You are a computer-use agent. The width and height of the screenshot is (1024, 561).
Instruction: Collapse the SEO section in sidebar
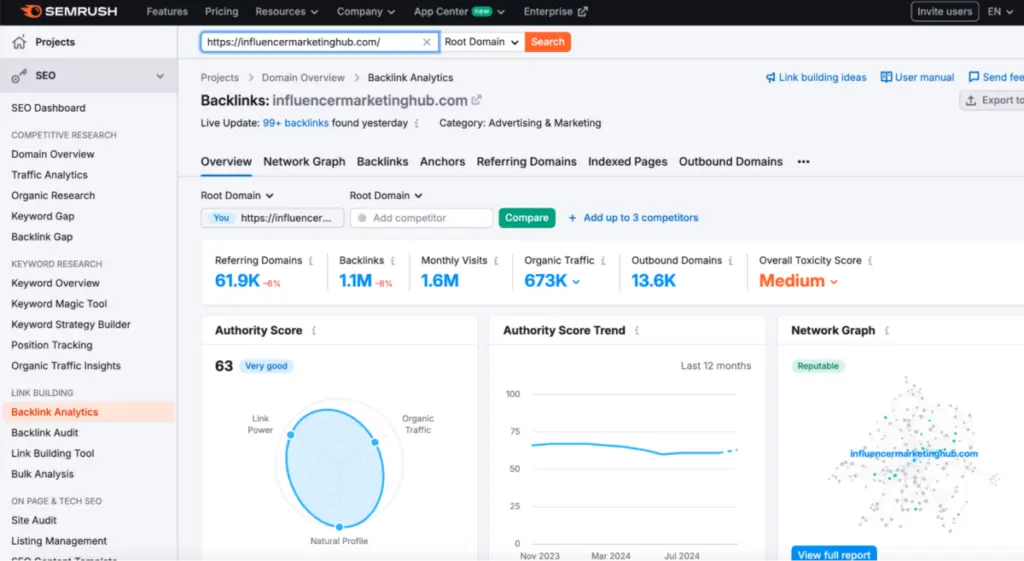pos(160,76)
